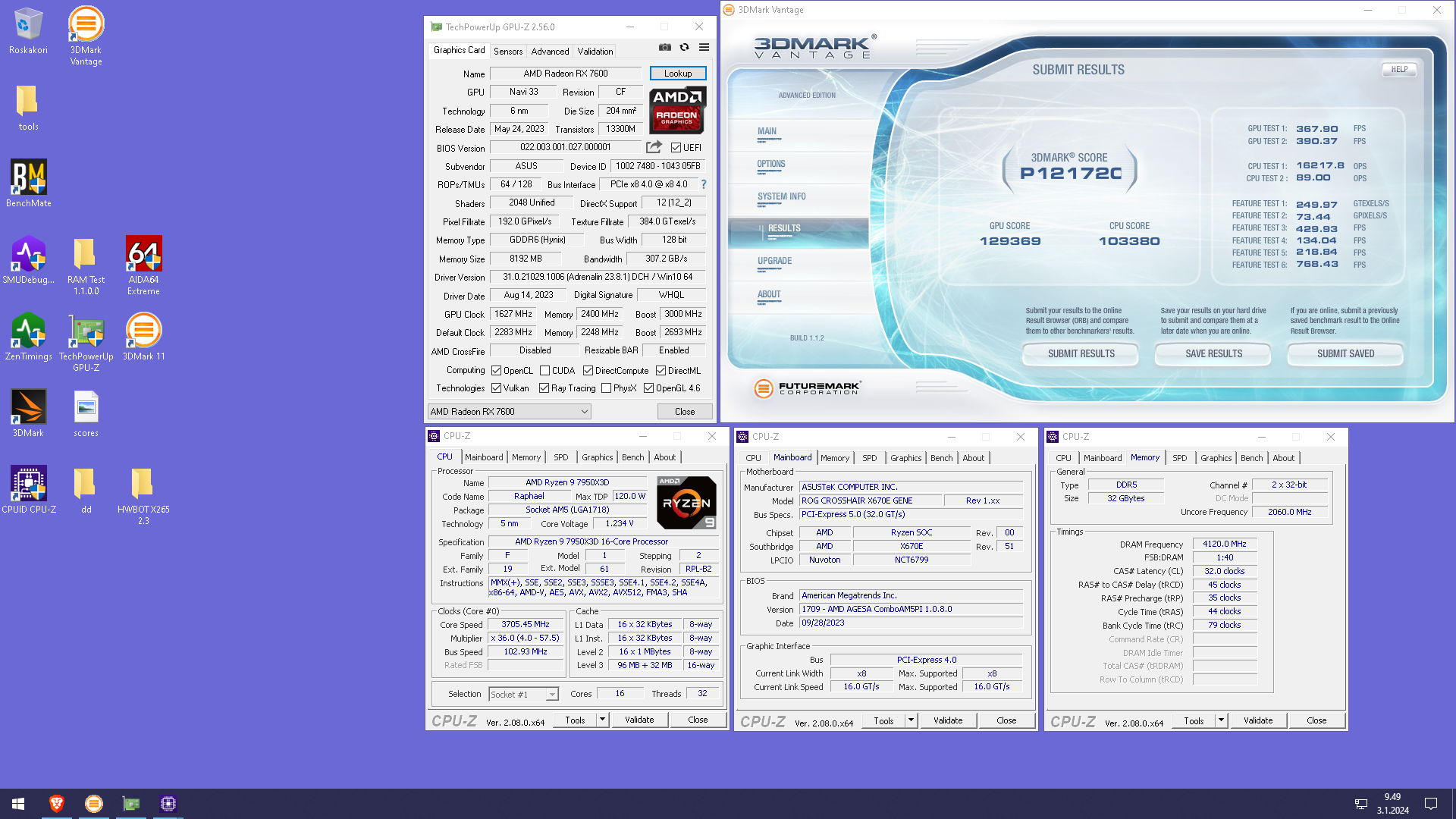Click the SAVE RESULTS button
Viewport: 1456px width, 819px height.
click(x=1213, y=353)
